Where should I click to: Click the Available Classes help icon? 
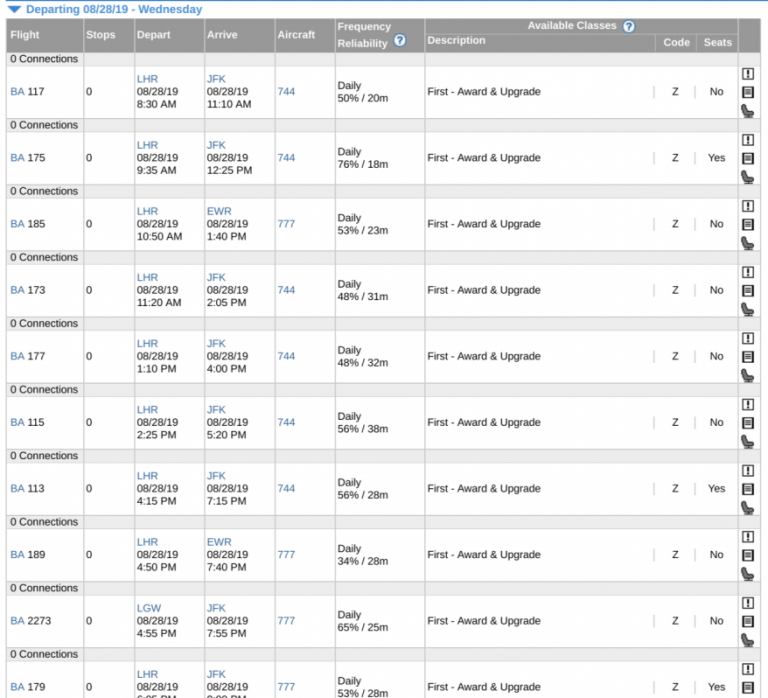pyautogui.click(x=629, y=27)
